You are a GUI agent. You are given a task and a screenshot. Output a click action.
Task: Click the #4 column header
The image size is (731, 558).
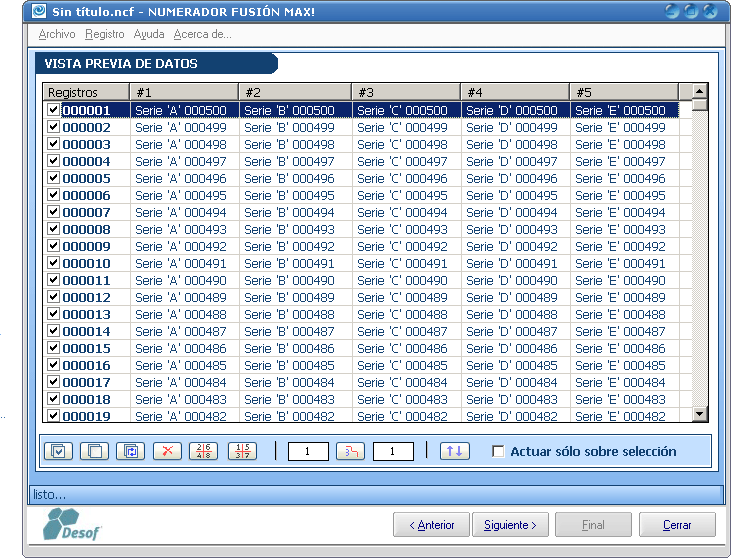click(515, 92)
